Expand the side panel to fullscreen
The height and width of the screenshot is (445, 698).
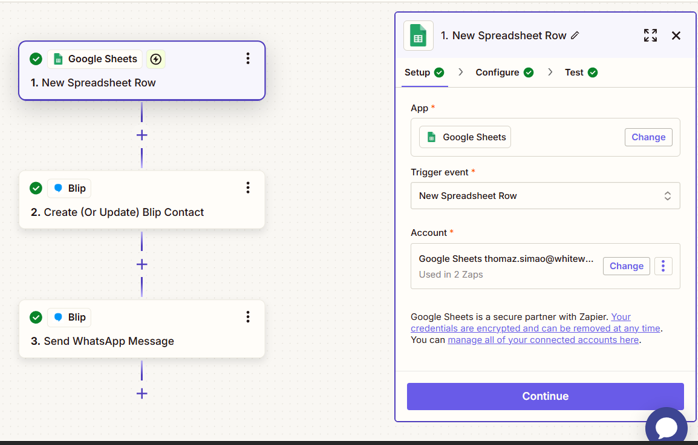tap(650, 35)
